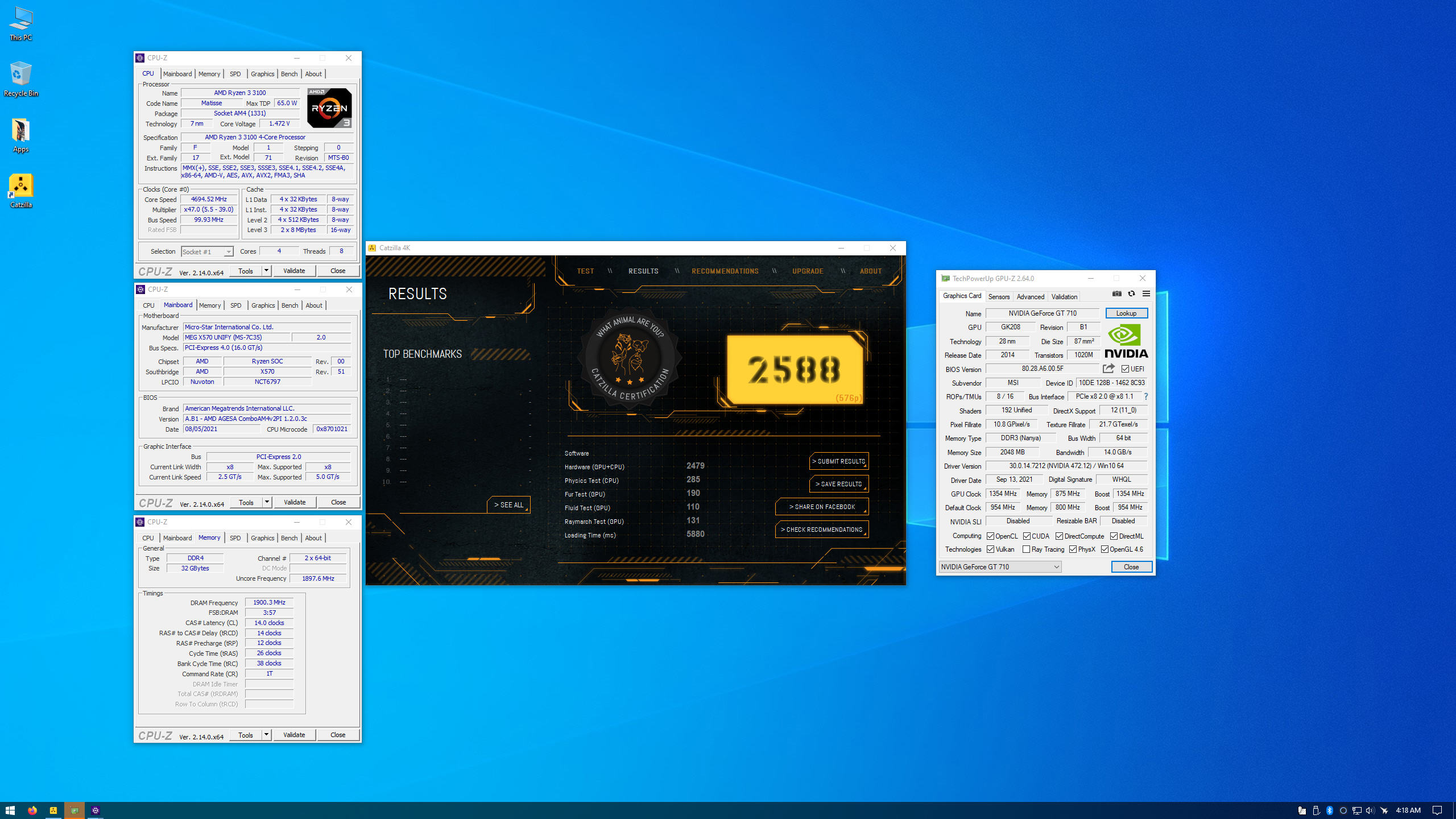Click the 2588 score panel in Catzilla

795,370
